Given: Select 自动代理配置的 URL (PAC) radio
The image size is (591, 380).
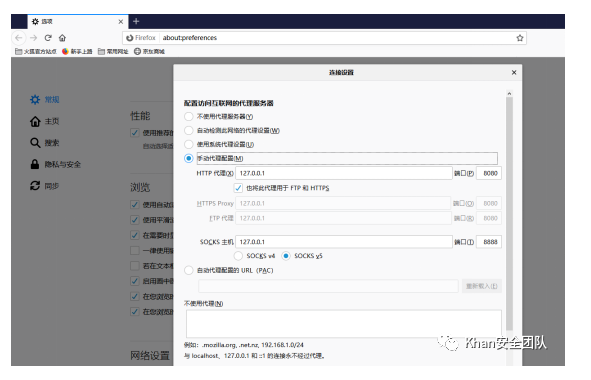Looking at the screenshot, I should pos(188,270).
